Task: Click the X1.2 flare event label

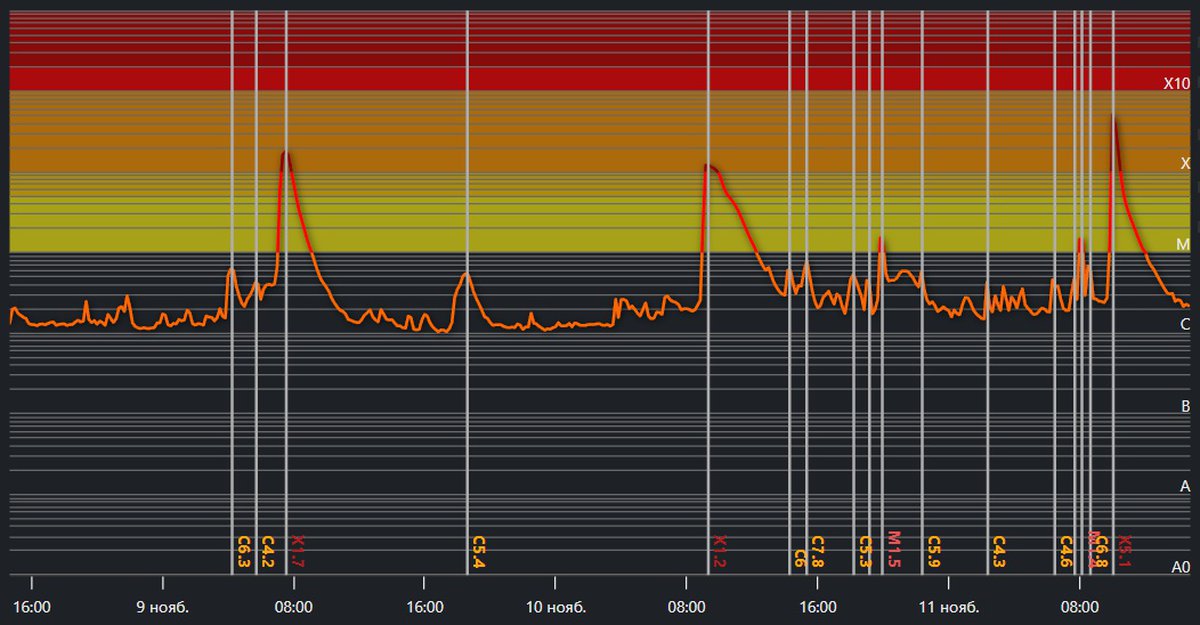Action: [x=720, y=552]
